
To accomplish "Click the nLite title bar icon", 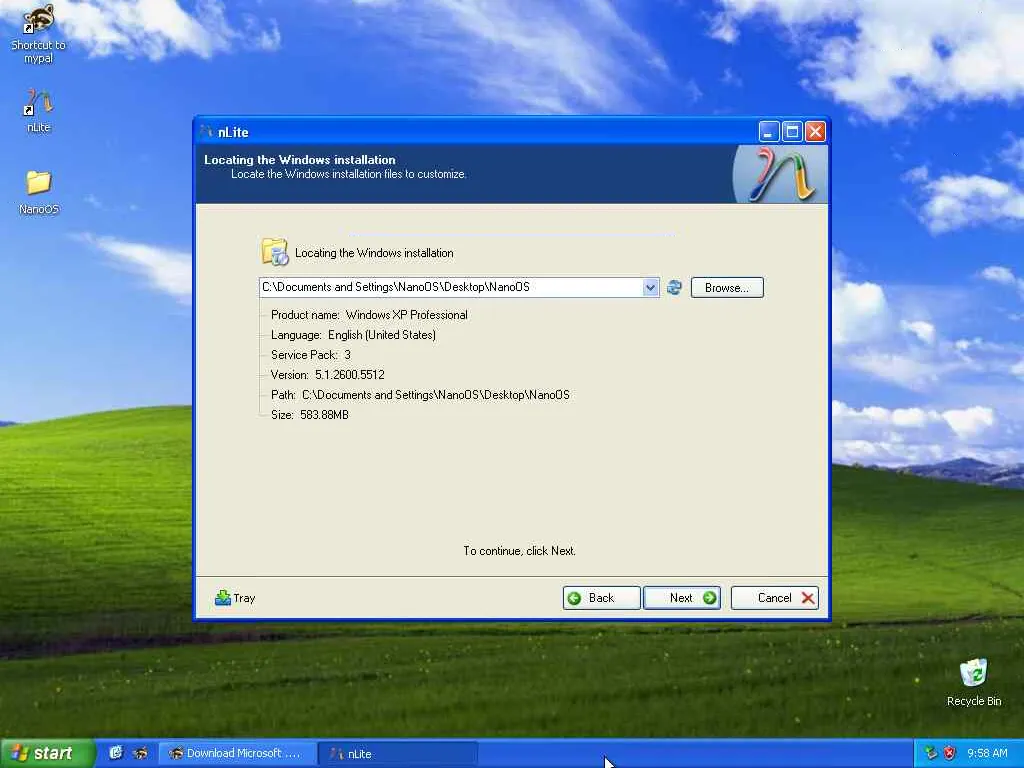I will click(x=207, y=132).
